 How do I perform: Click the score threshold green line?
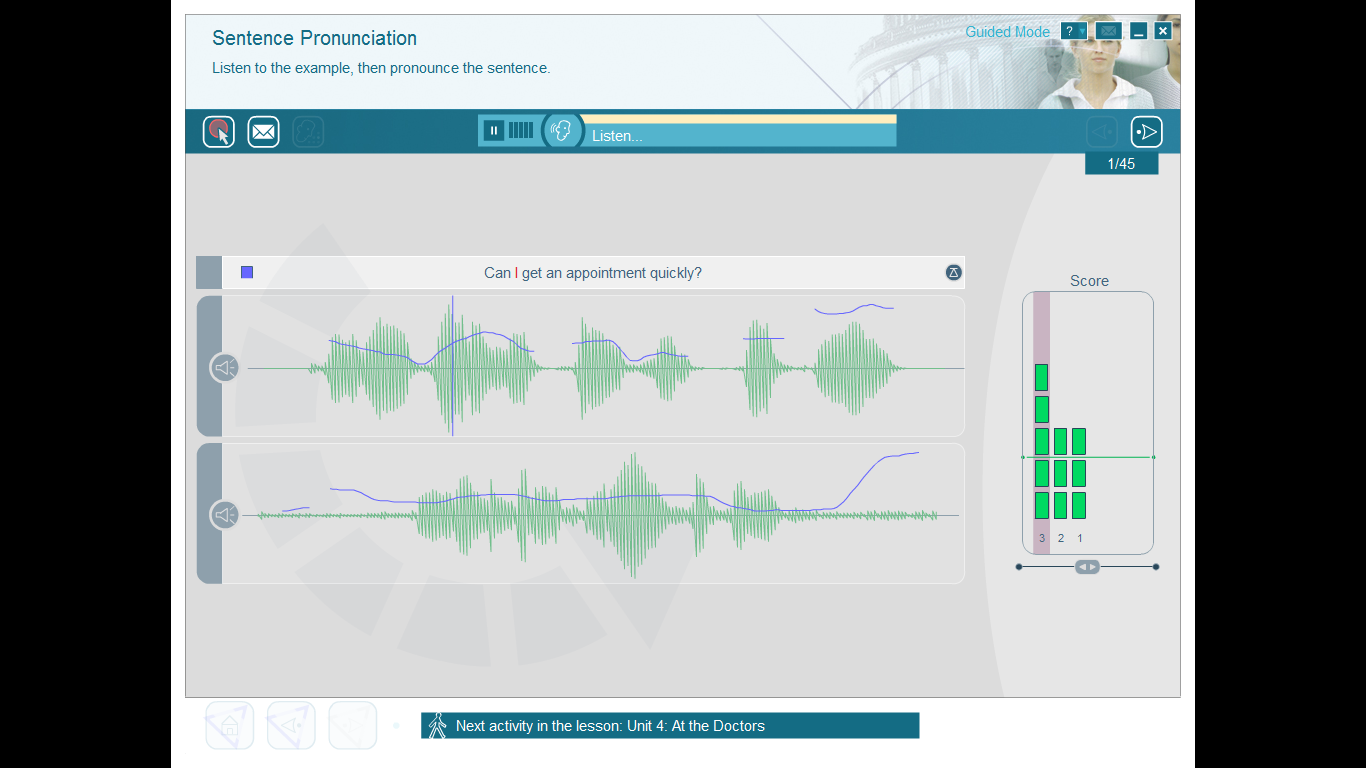(1088, 457)
